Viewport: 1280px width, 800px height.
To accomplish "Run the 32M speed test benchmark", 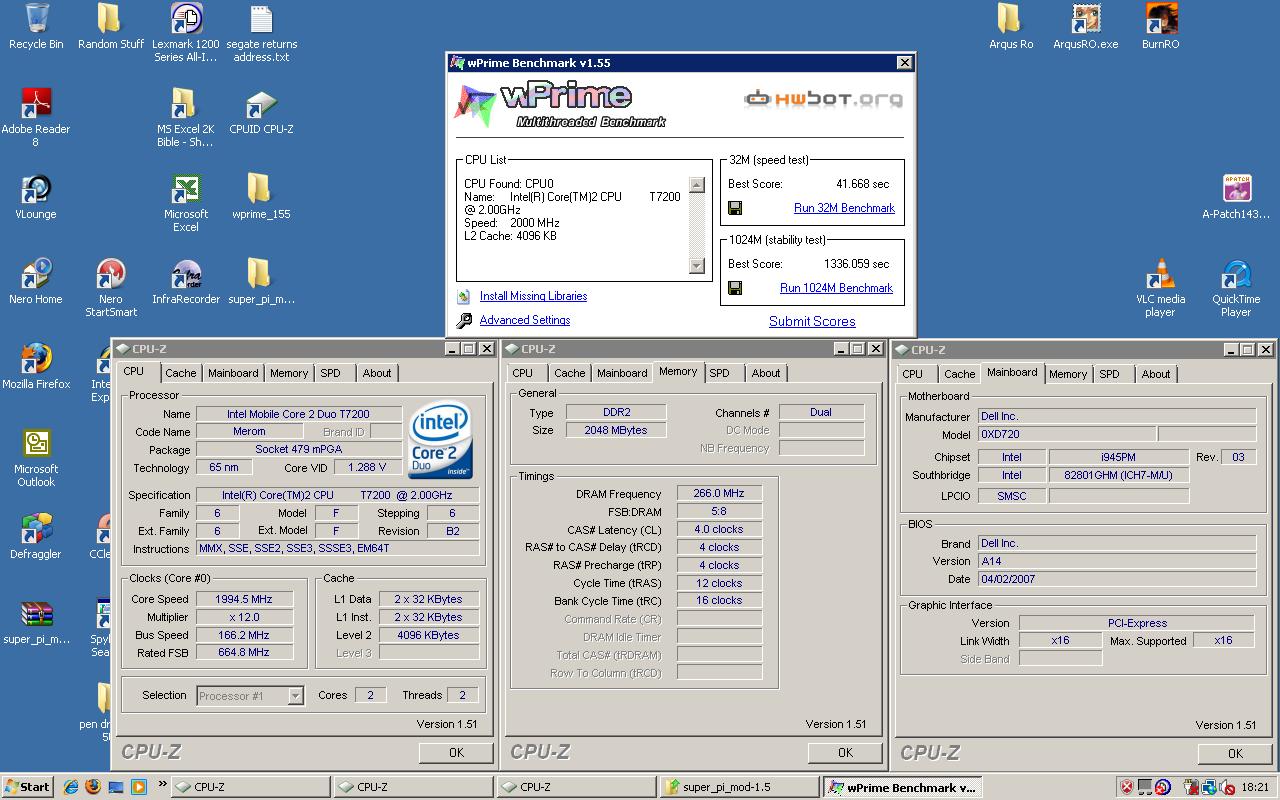I will pos(844,208).
